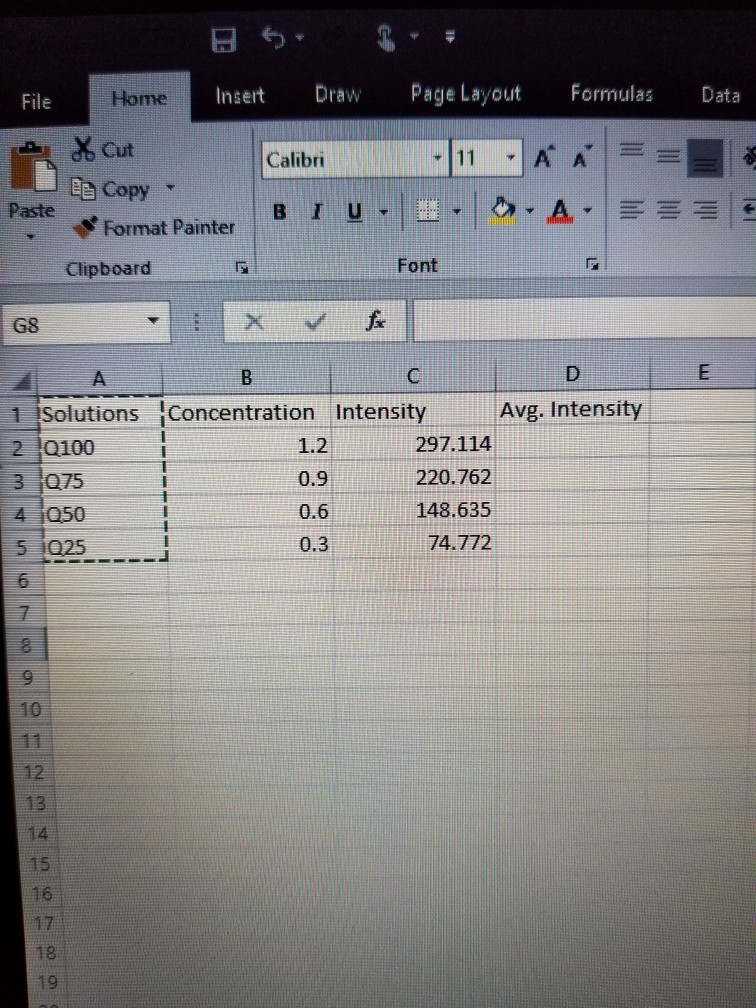Switch to the Data tab

[x=721, y=95]
